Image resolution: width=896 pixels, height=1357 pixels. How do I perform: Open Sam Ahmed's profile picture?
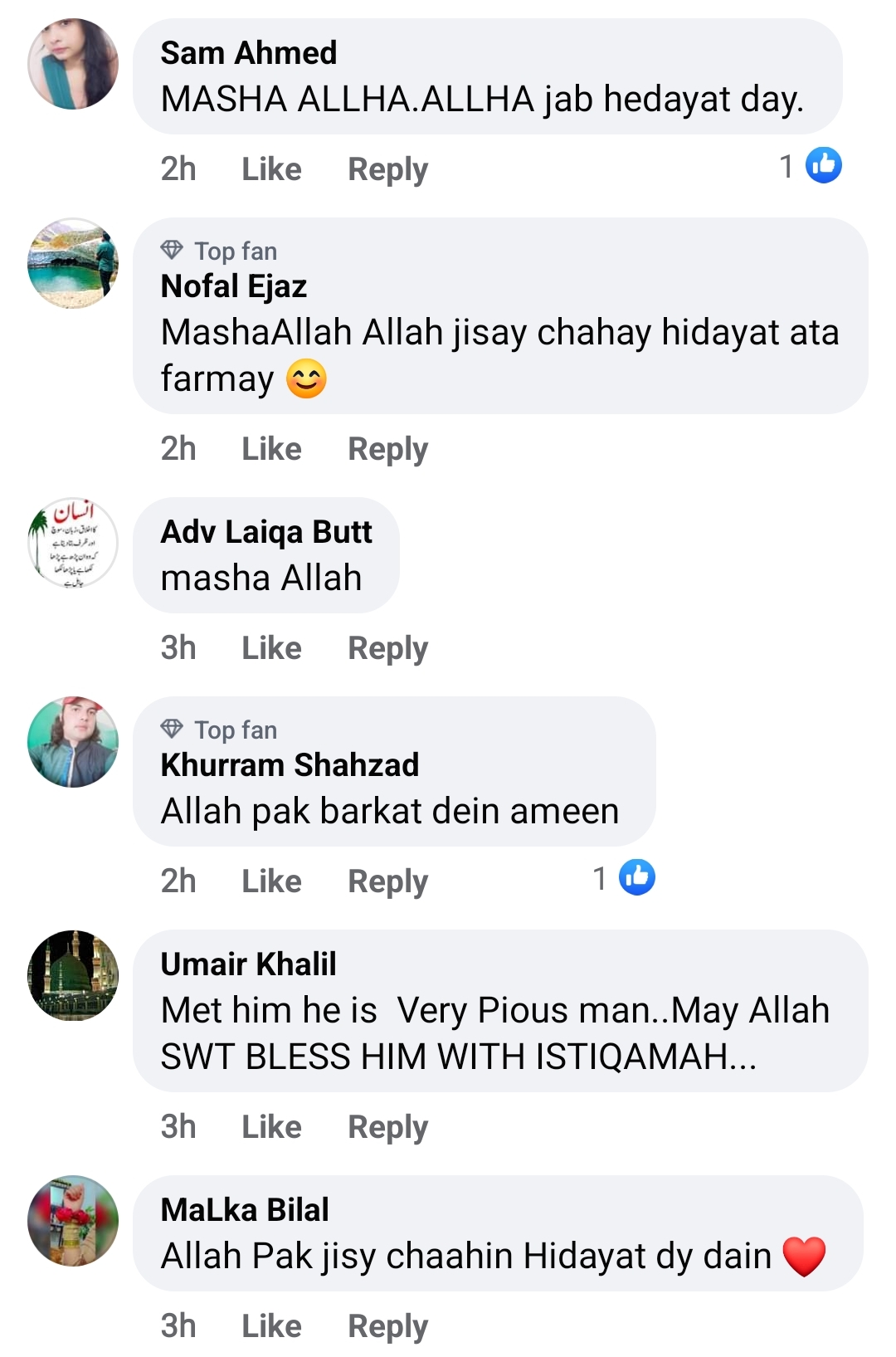[x=73, y=64]
